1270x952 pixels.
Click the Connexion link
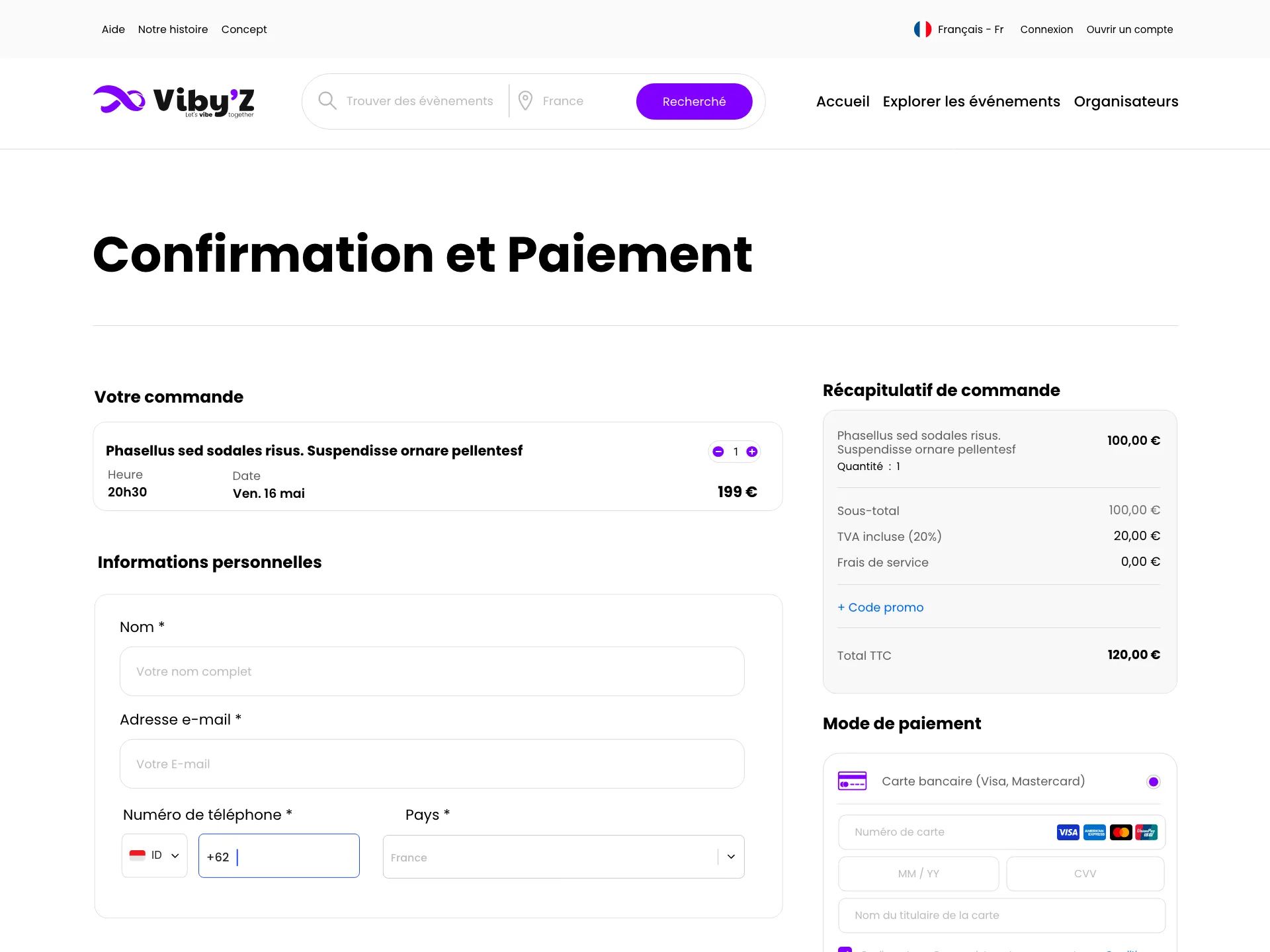1046,29
